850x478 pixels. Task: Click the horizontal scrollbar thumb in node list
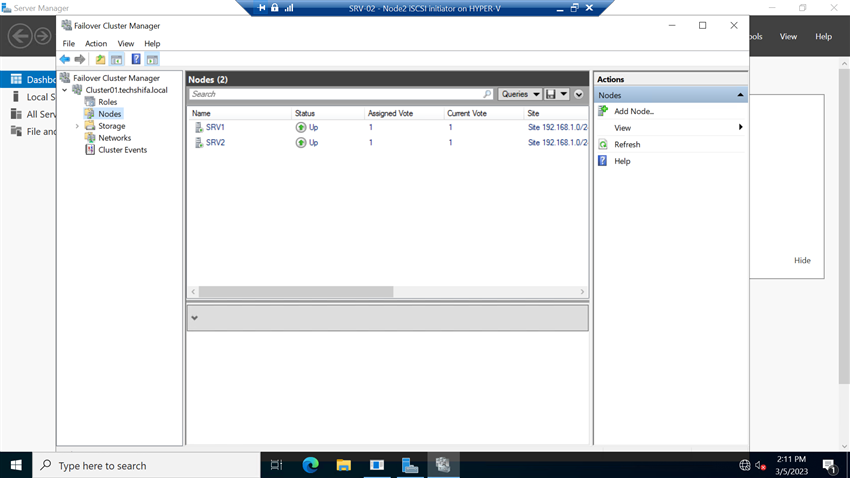point(296,292)
